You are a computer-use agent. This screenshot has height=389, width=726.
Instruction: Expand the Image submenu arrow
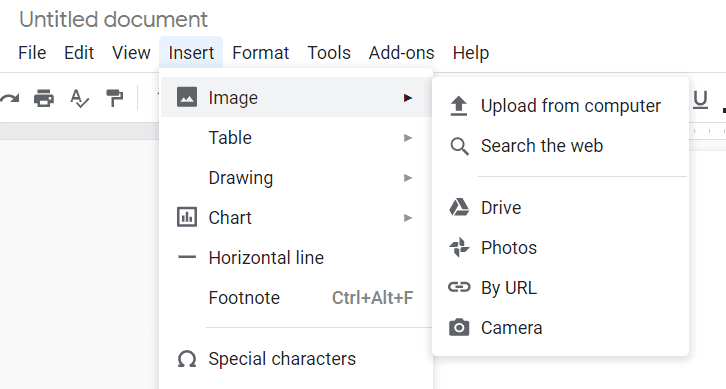coord(407,98)
